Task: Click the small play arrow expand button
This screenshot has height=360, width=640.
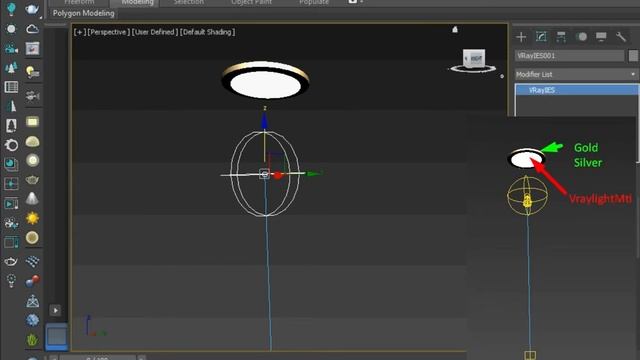Action: click(56, 310)
